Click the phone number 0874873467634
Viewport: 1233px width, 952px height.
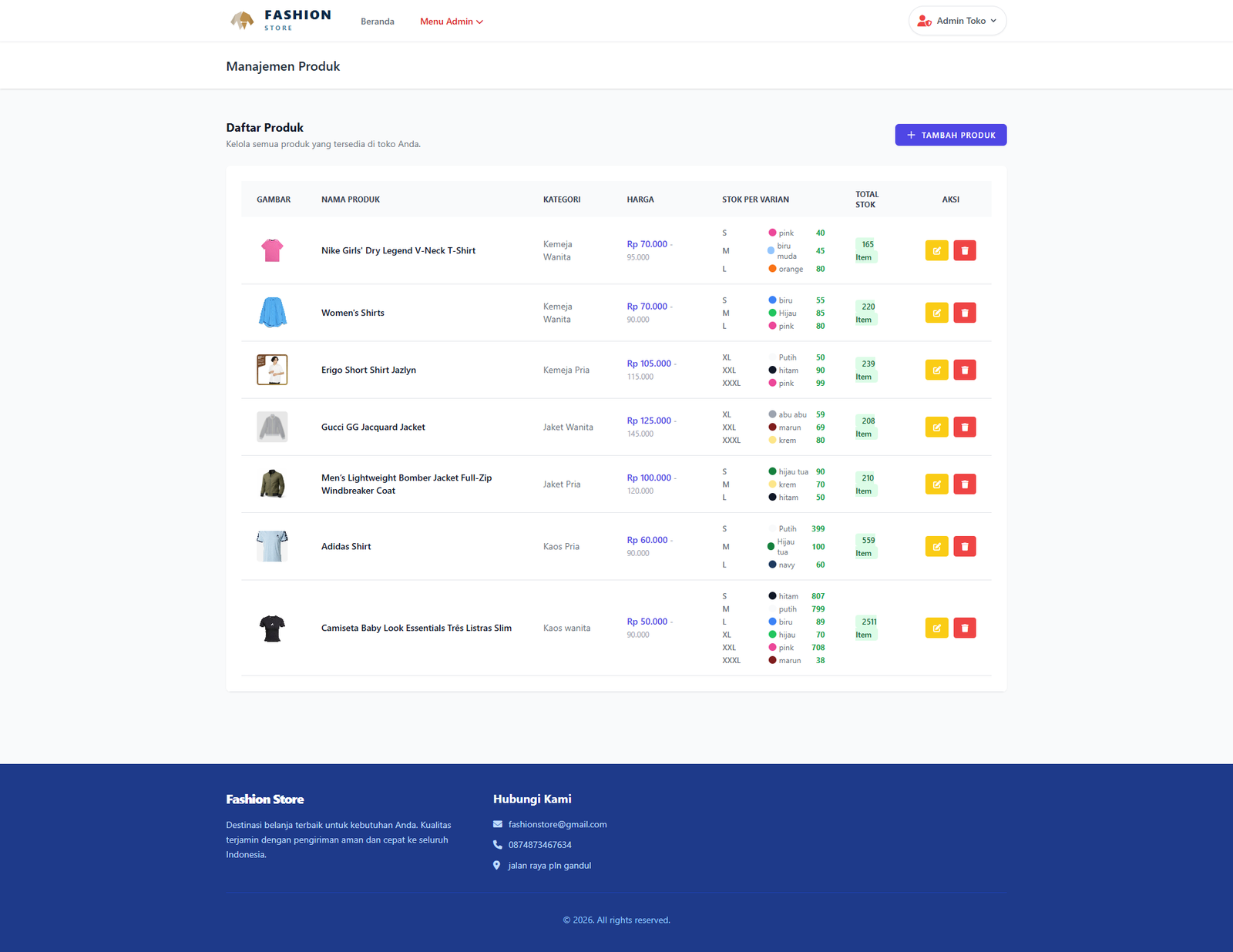tap(540, 845)
